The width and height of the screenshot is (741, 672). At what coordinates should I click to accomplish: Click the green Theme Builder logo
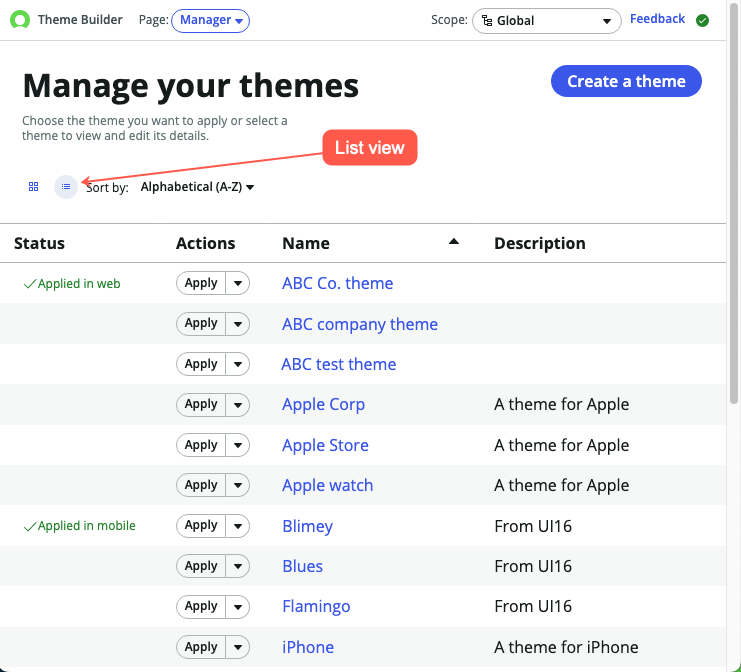(x=20, y=20)
